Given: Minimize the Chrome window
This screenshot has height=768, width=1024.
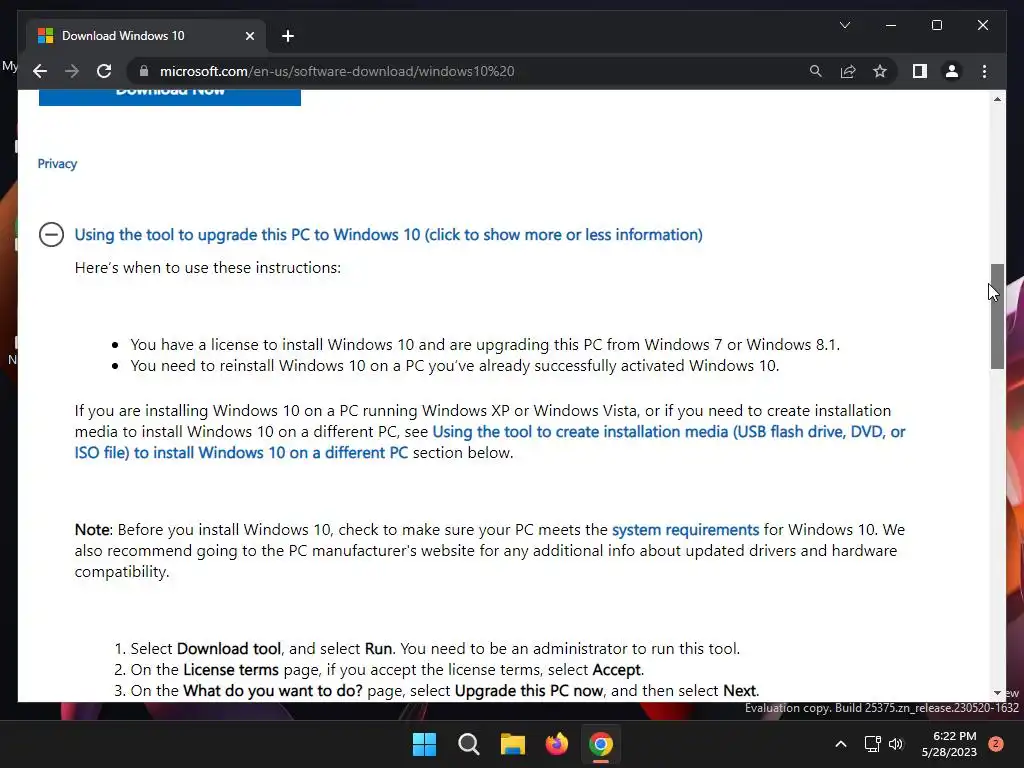Looking at the screenshot, I should pyautogui.click(x=891, y=25).
